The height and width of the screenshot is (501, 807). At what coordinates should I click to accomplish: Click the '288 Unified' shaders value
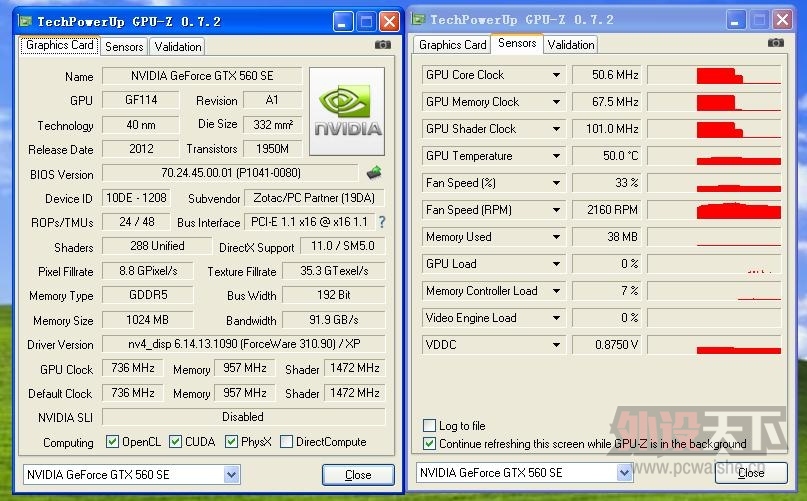click(x=157, y=246)
